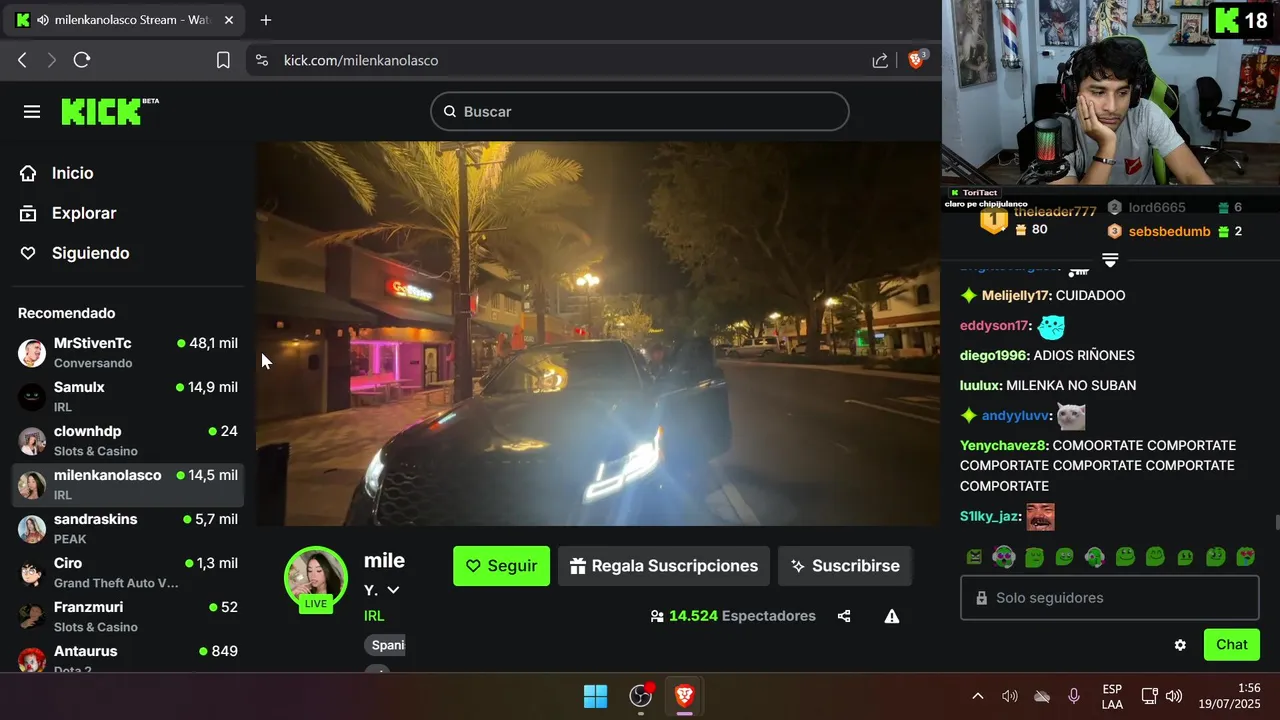Reload the page
Viewport: 1280px width, 720px height.
(x=82, y=60)
